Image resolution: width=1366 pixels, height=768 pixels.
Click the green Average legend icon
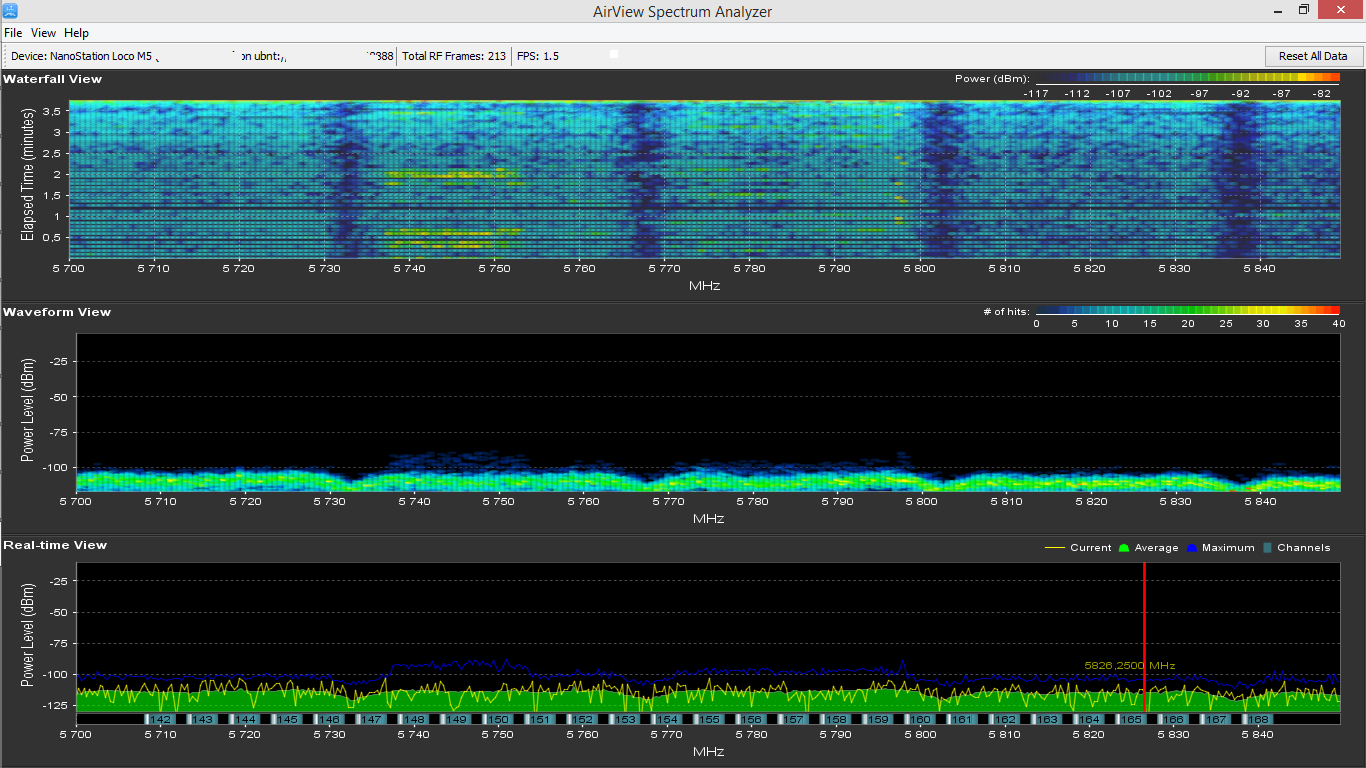1124,547
